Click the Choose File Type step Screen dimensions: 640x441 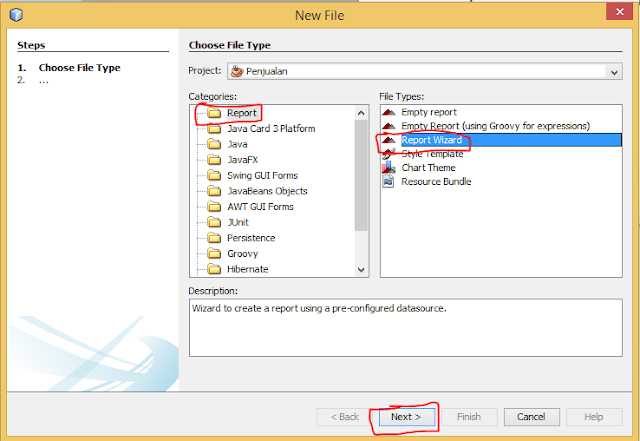coord(80,68)
